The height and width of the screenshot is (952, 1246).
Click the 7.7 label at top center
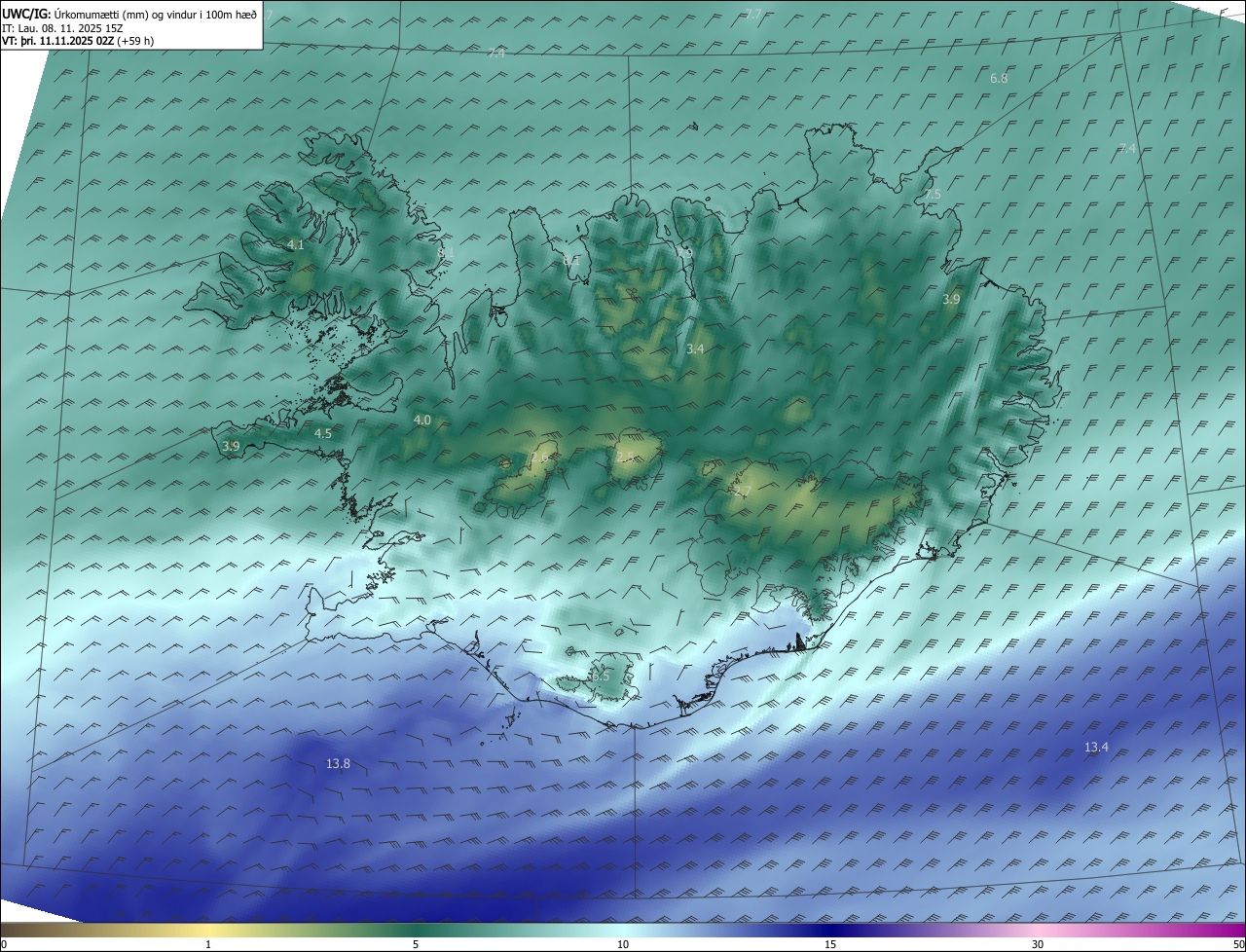753,14
